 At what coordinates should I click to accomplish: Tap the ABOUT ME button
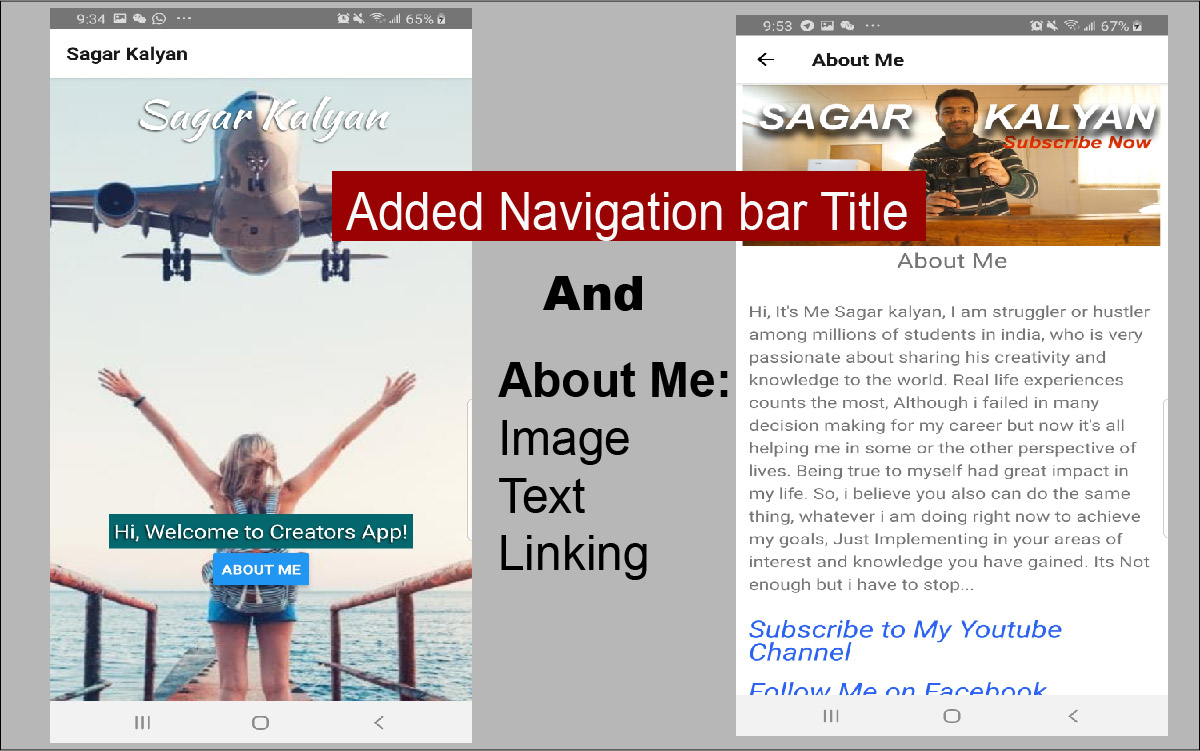[261, 569]
